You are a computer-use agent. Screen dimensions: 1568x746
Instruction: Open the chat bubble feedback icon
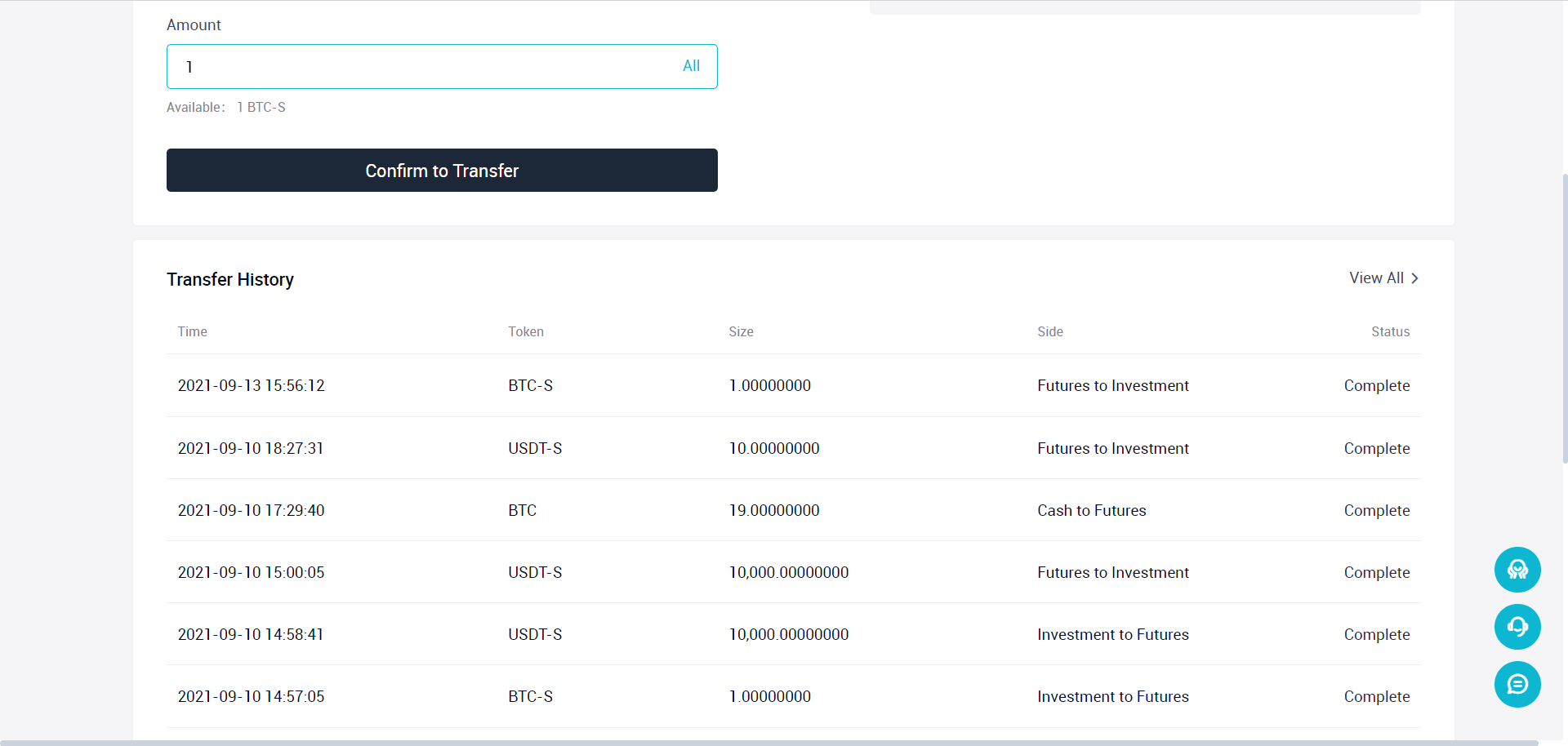click(1517, 684)
